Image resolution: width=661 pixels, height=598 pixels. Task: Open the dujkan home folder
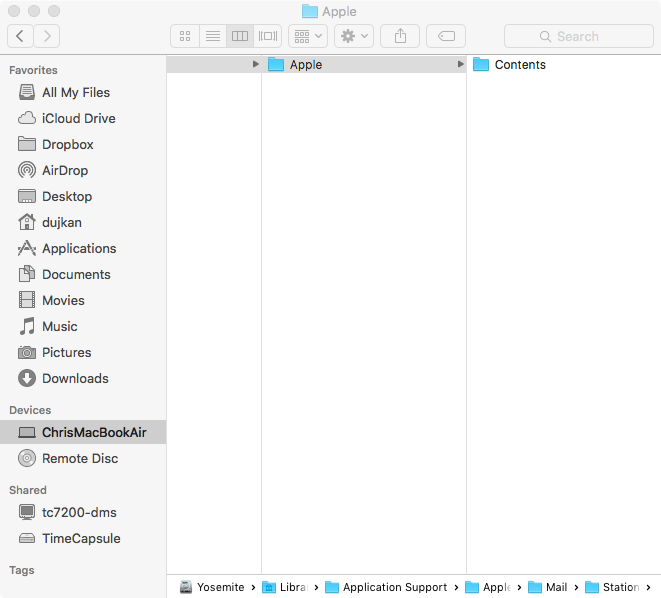(83, 223)
